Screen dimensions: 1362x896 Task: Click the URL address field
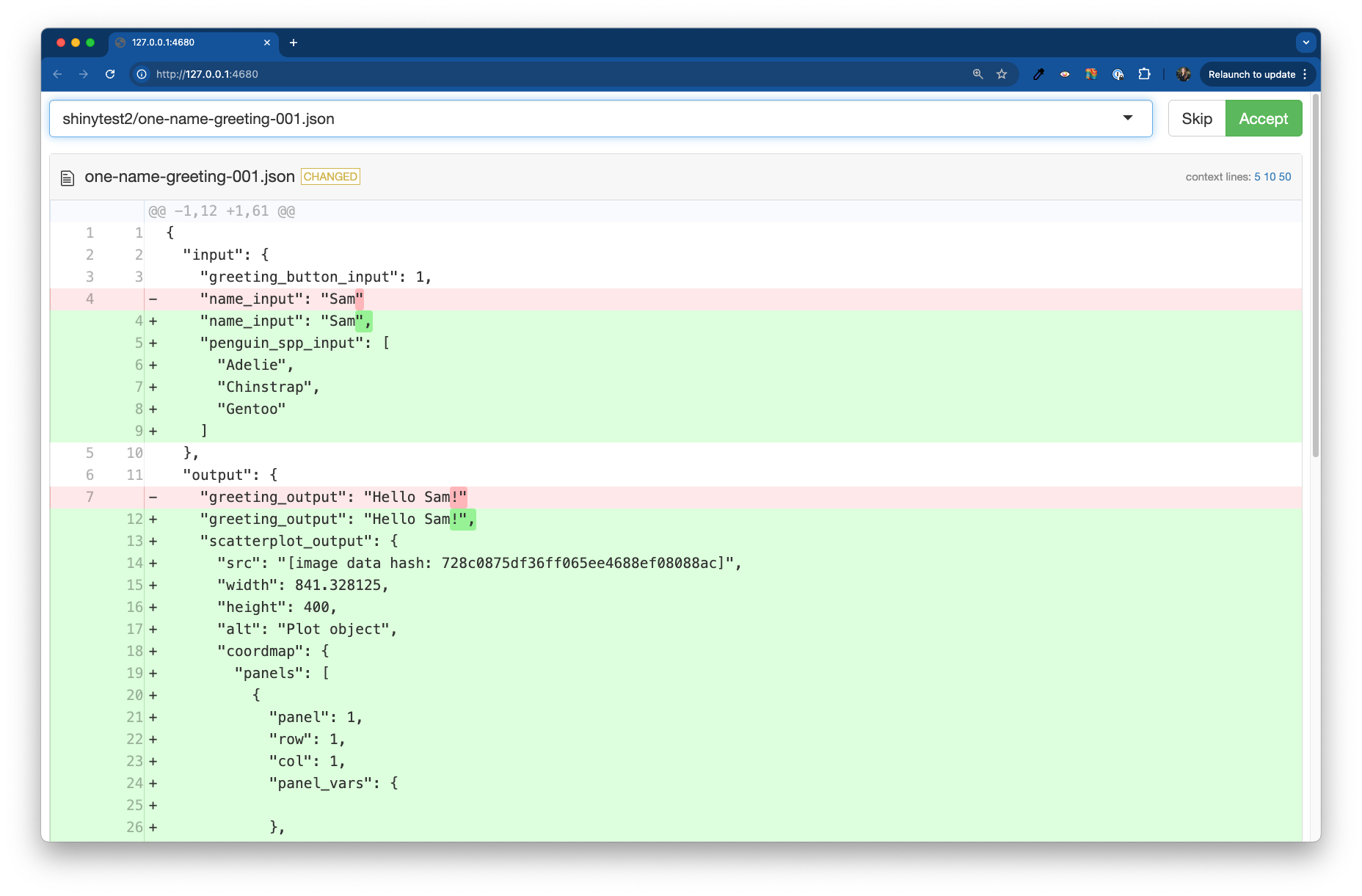pos(514,74)
